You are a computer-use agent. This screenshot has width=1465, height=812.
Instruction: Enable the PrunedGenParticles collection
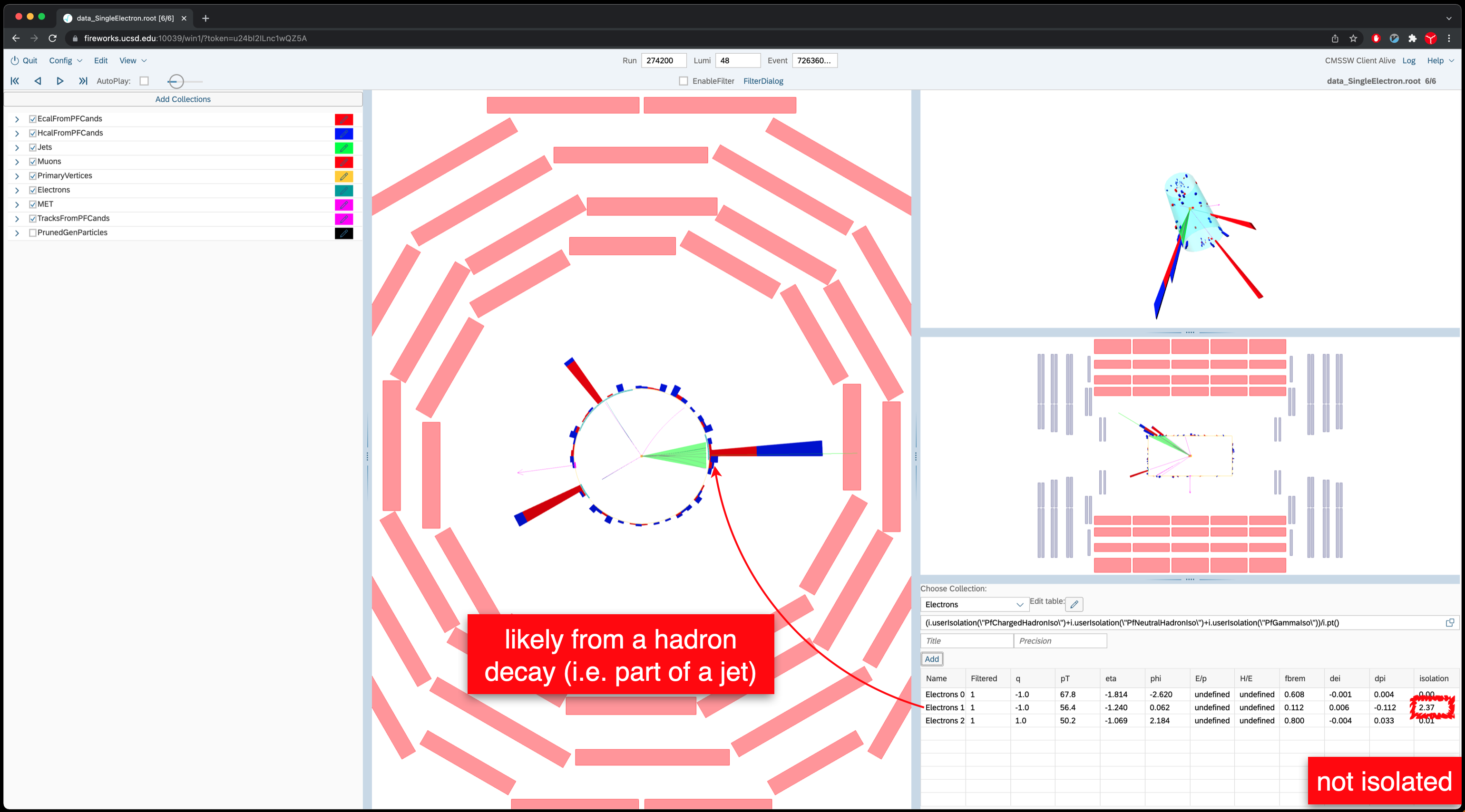32,232
